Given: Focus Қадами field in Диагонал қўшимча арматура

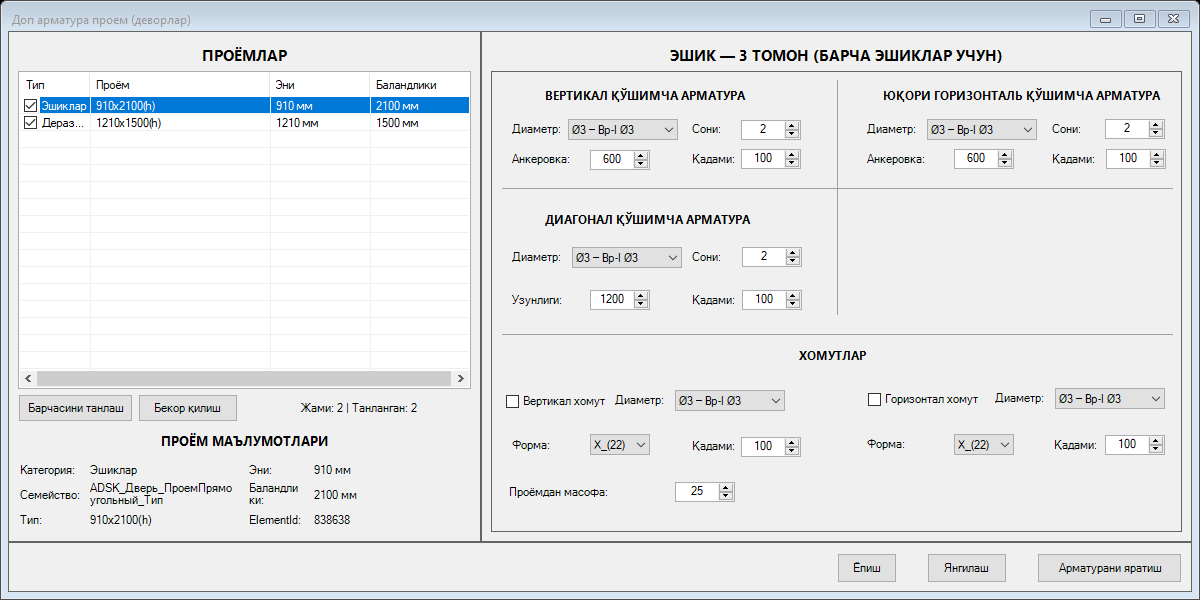Looking at the screenshot, I should [x=764, y=299].
